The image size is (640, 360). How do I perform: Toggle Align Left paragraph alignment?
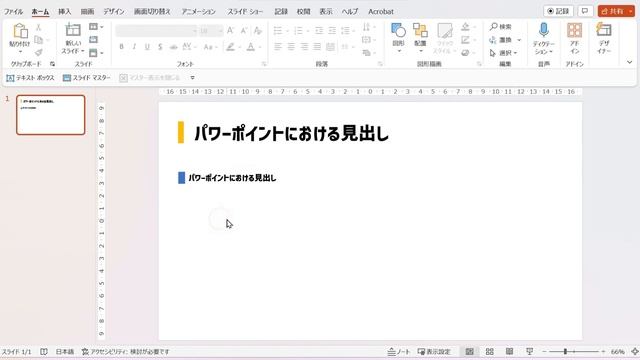[278, 47]
